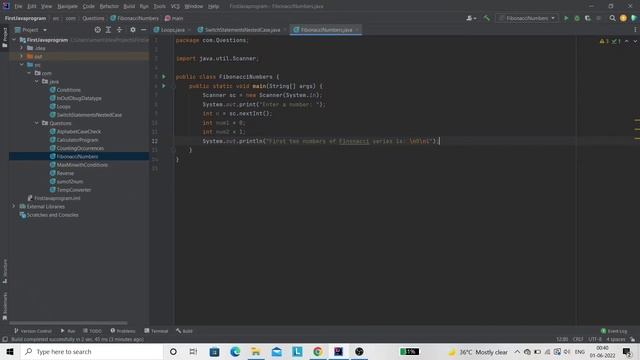640x360 pixels.
Task: Open Build tool window
Action: (x=184, y=331)
